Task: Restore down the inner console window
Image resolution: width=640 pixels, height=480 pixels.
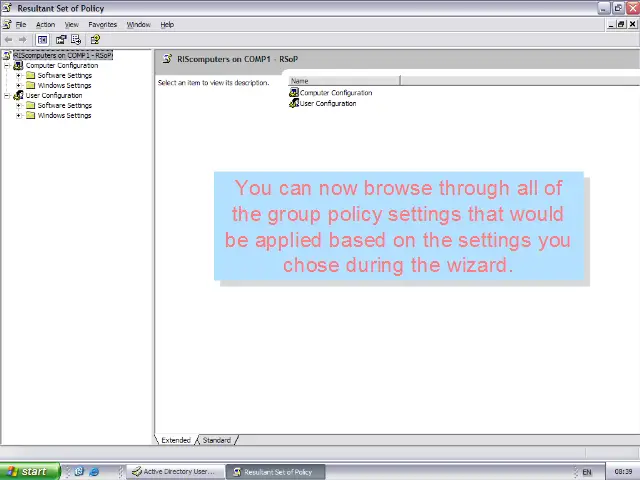Action: pyautogui.click(x=621, y=24)
